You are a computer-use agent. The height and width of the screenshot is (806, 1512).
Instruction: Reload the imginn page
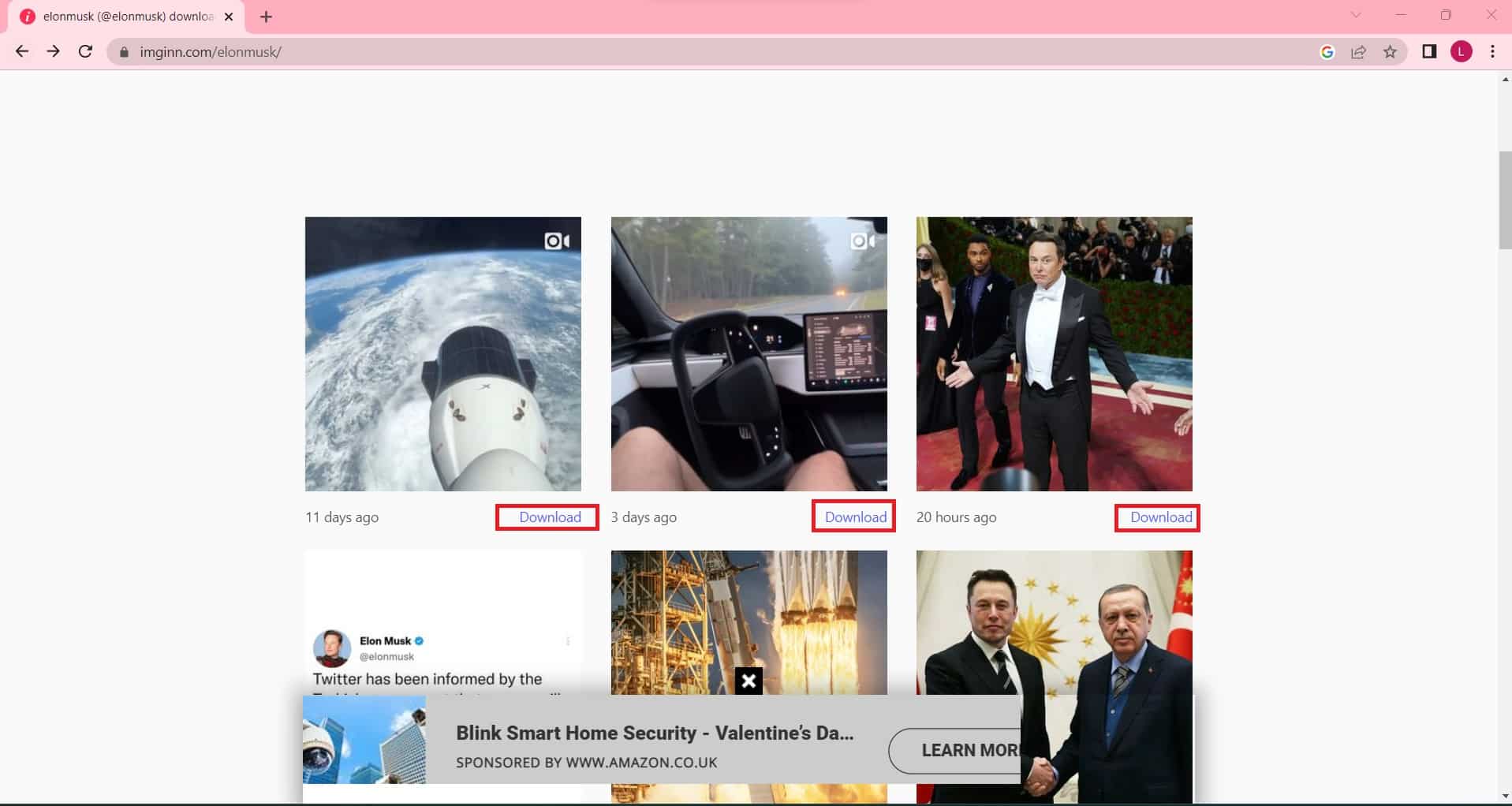(x=85, y=51)
